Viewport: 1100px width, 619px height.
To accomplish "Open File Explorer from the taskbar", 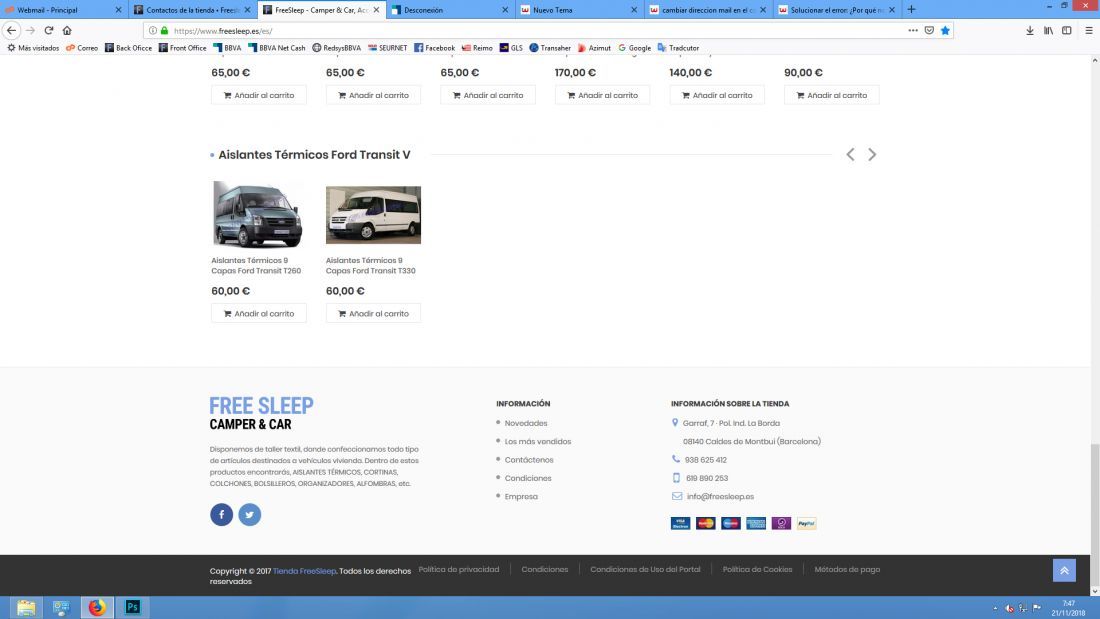I will click(x=26, y=607).
